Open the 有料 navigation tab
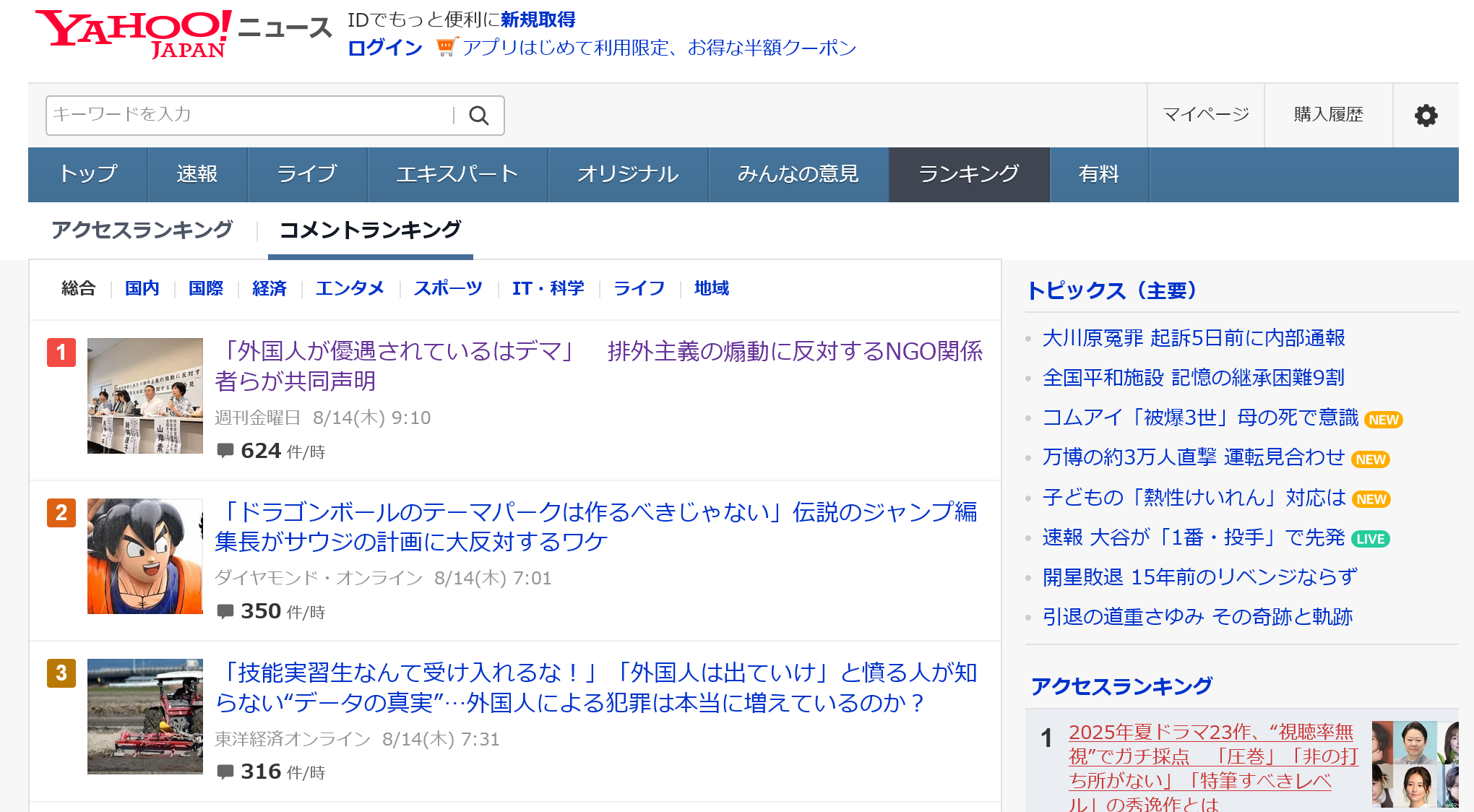The height and width of the screenshot is (812, 1474). (1099, 175)
